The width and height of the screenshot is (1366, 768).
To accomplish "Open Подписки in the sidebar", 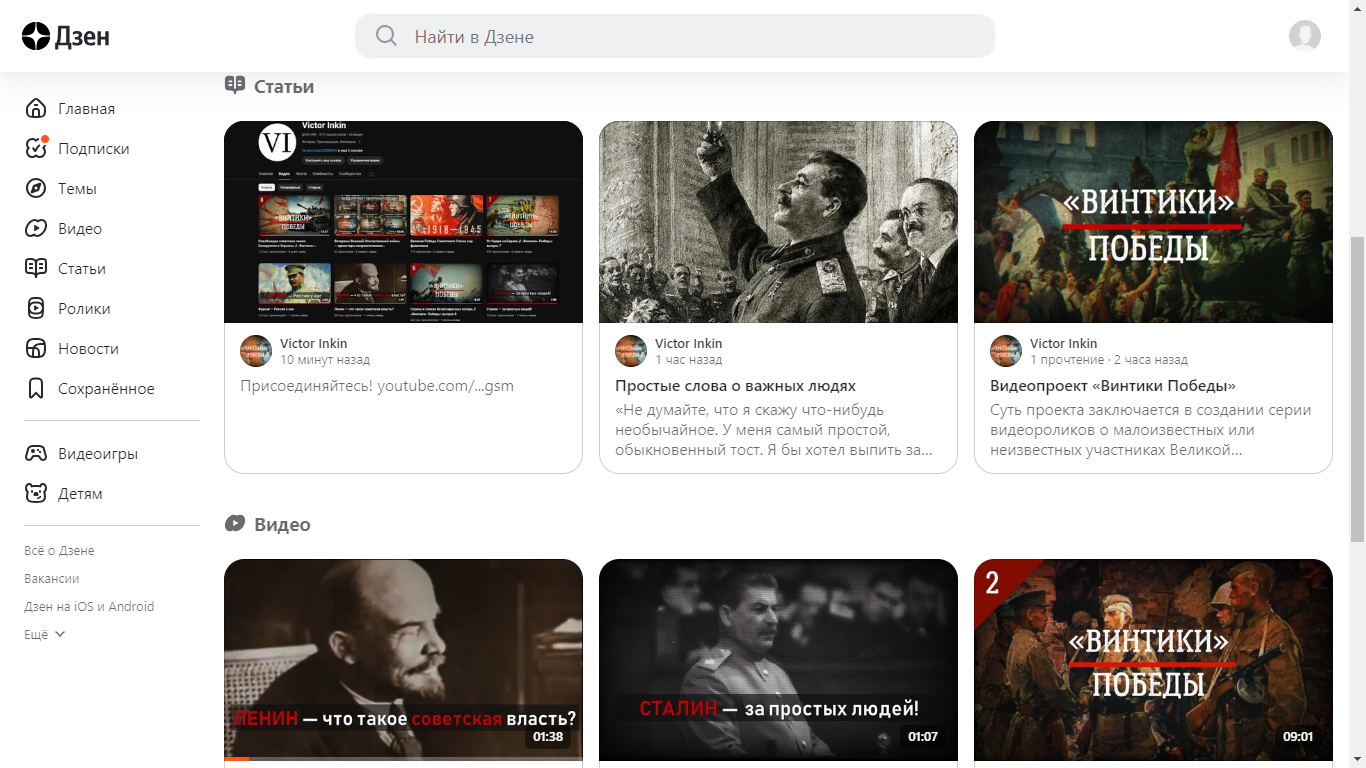I will [x=94, y=149].
